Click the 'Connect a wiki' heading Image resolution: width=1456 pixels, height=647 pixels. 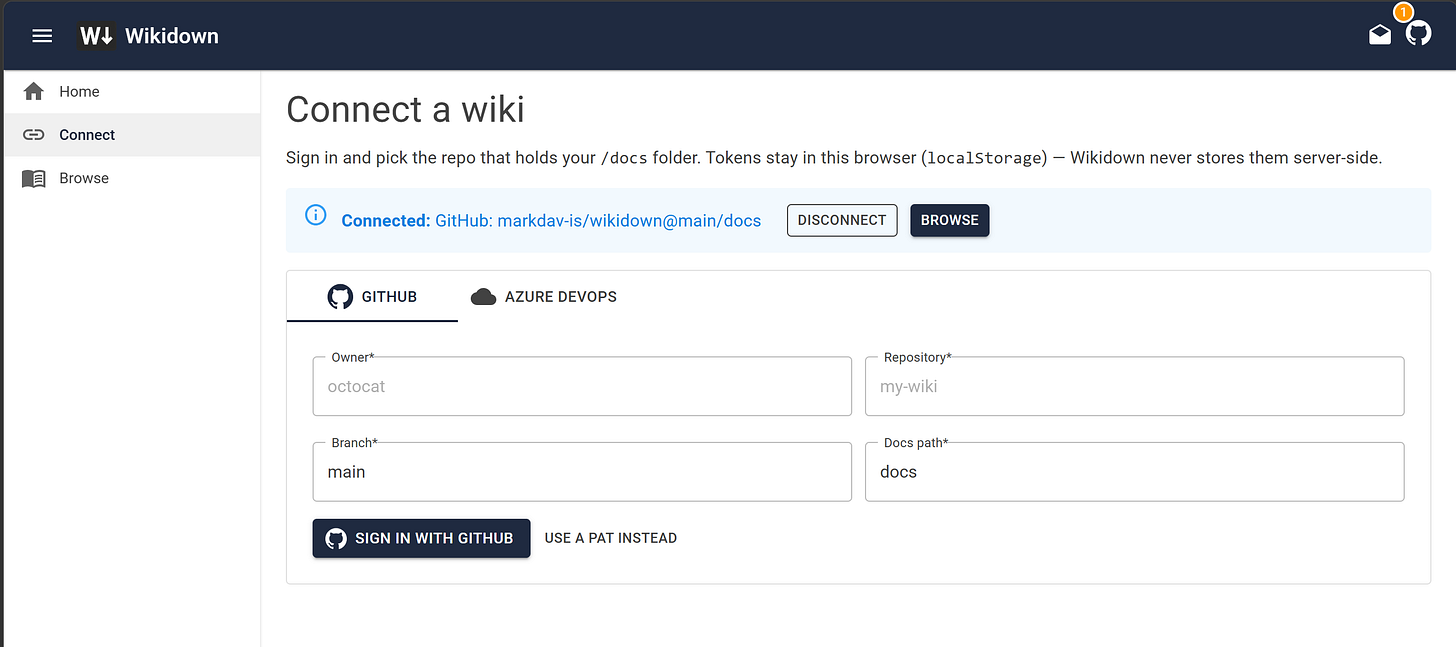(405, 109)
